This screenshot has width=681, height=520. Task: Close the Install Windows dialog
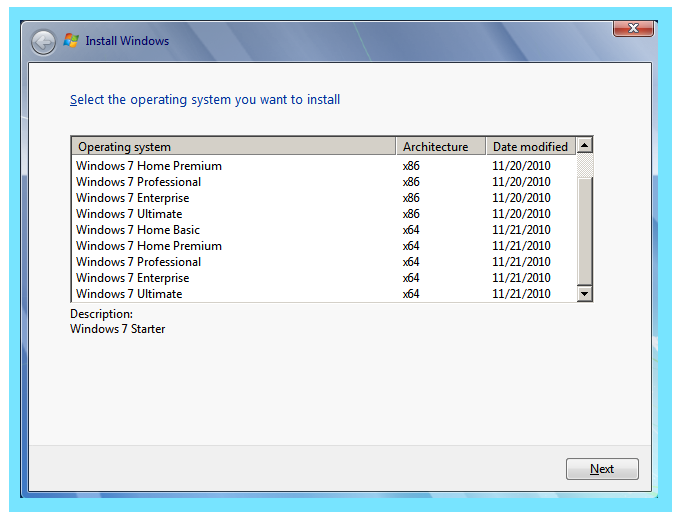(x=633, y=29)
